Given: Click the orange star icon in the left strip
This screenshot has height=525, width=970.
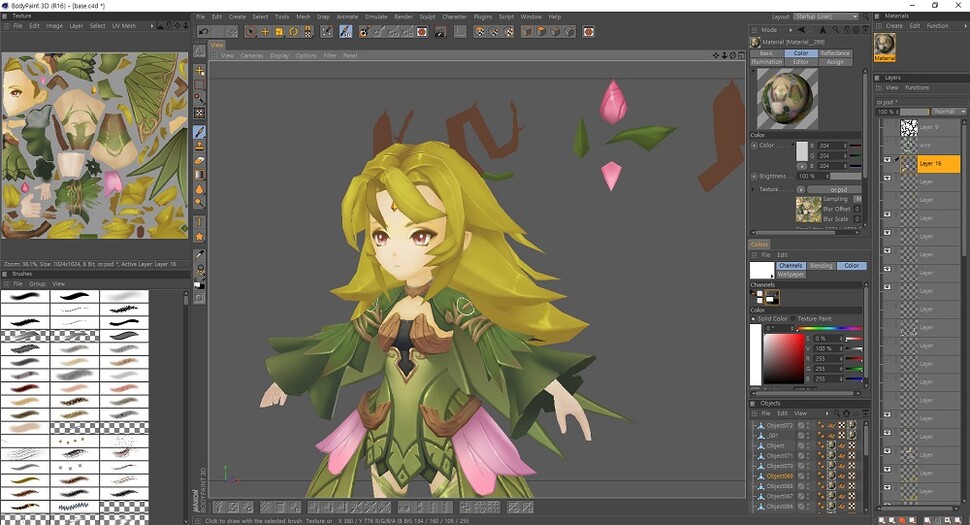Looking at the screenshot, I should [x=199, y=236].
